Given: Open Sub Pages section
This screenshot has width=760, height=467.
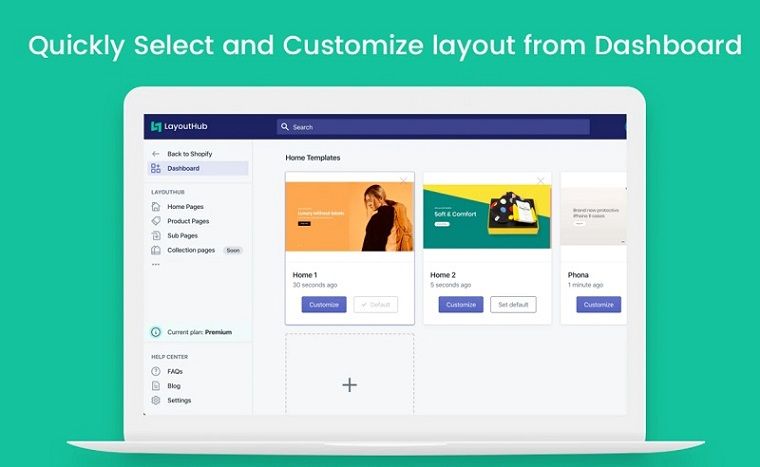Looking at the screenshot, I should 182,236.
